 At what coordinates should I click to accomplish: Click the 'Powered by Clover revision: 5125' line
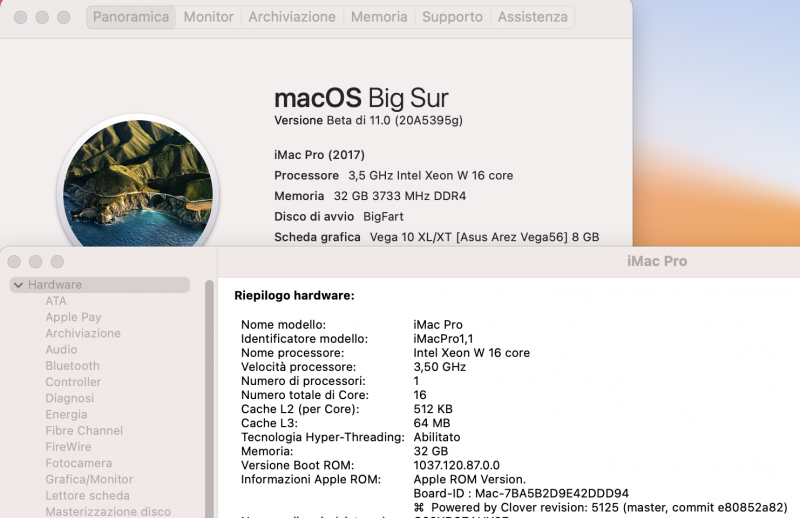tap(601, 507)
